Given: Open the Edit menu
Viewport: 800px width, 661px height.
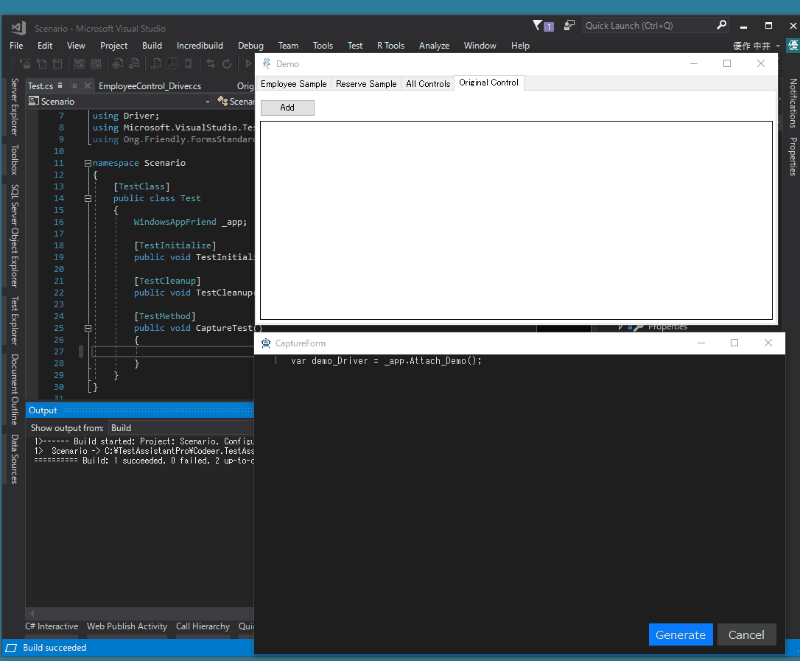Looking at the screenshot, I should 44,46.
